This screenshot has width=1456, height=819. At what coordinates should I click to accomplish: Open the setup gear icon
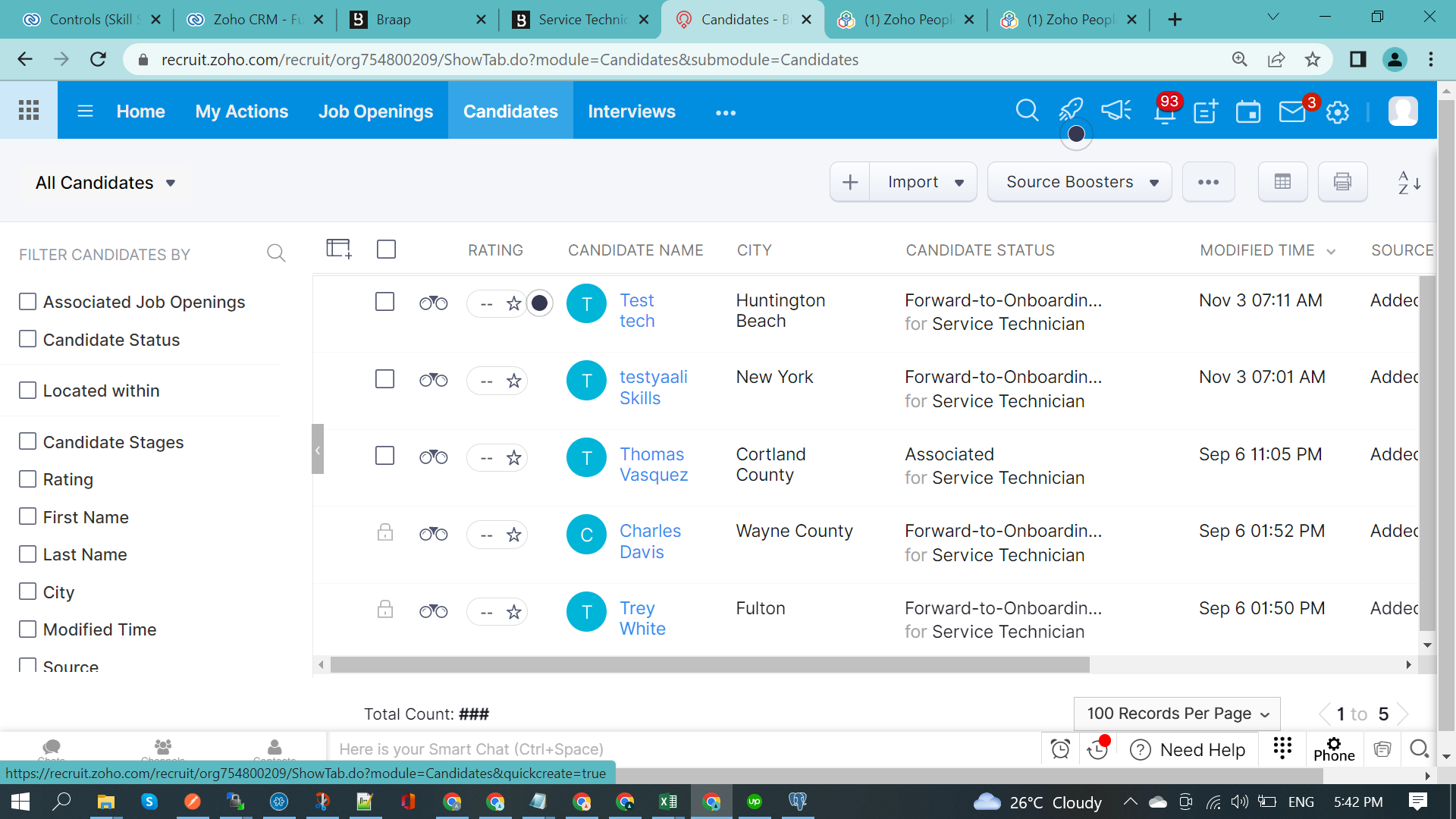click(x=1338, y=112)
